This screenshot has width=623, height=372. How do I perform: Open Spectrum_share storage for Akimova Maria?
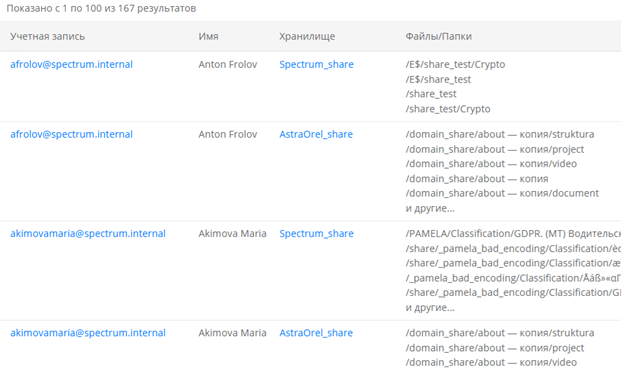[316, 234]
